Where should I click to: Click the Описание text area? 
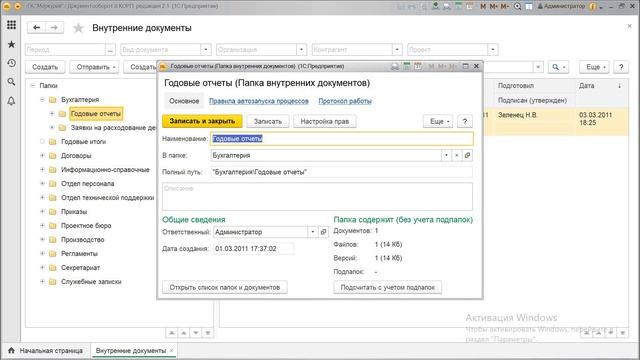pos(317,196)
